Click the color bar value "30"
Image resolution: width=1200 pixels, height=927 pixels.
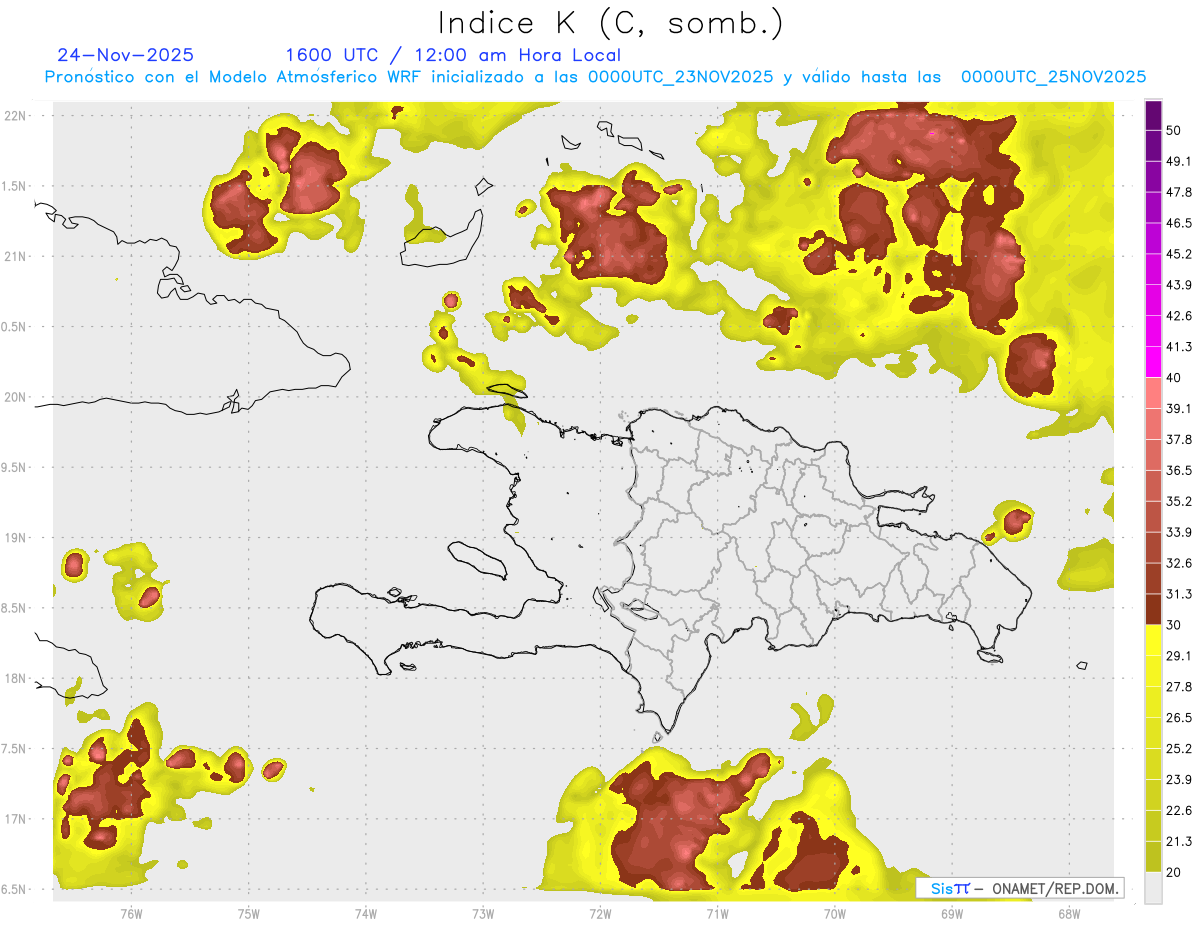click(x=1174, y=625)
